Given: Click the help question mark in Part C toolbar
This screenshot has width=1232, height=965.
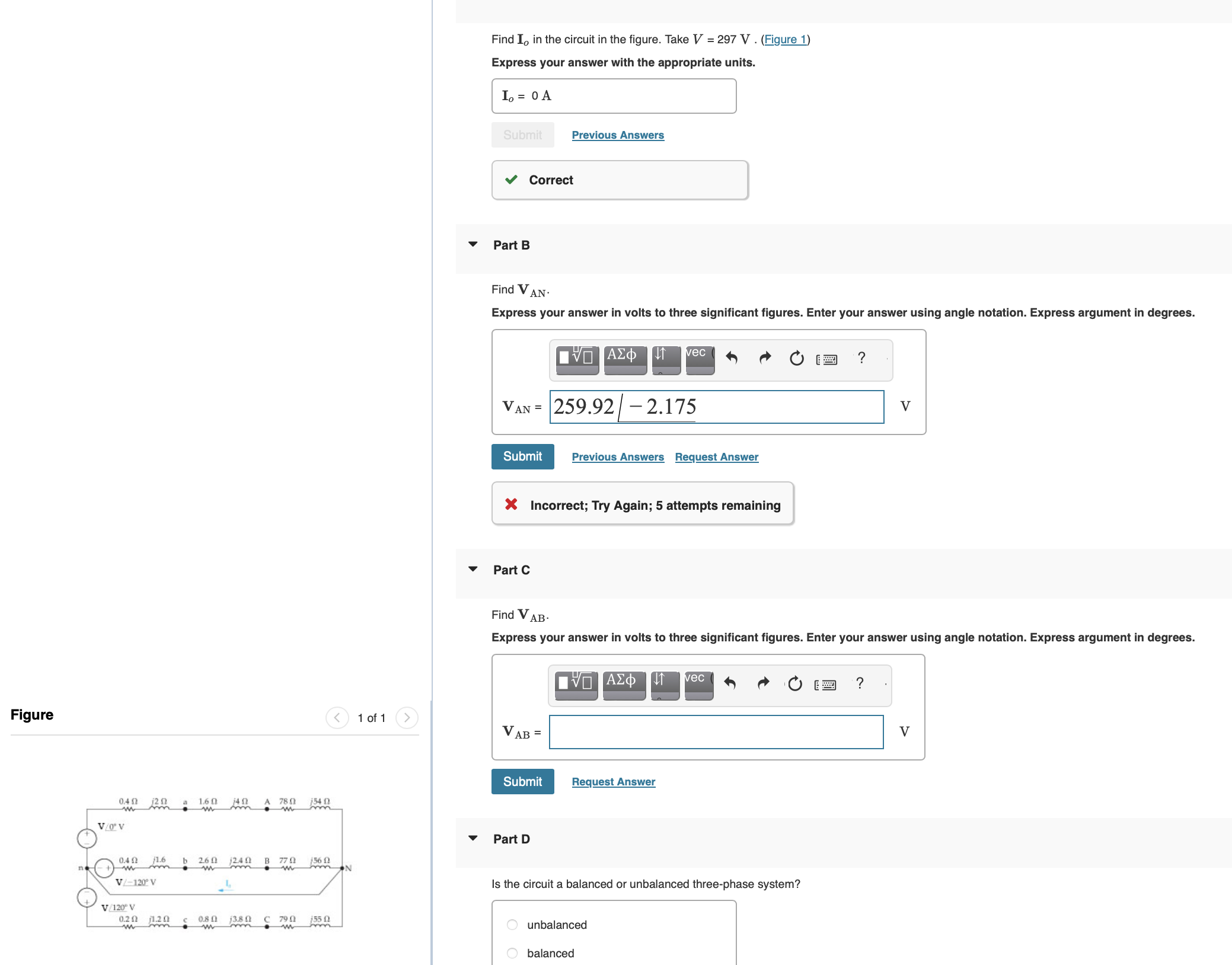Looking at the screenshot, I should pos(860,683).
